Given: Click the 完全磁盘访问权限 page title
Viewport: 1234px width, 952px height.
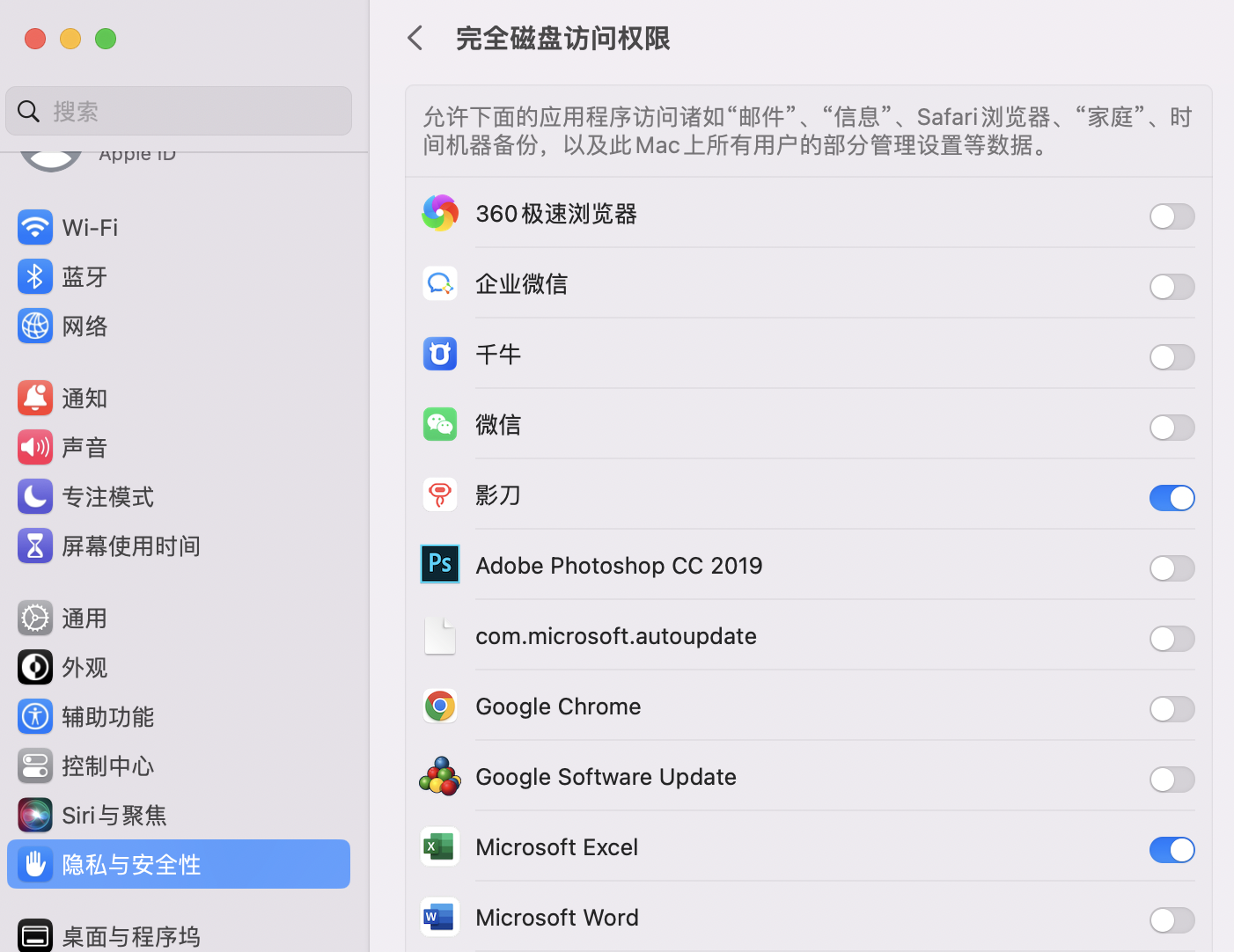Looking at the screenshot, I should pyautogui.click(x=563, y=38).
